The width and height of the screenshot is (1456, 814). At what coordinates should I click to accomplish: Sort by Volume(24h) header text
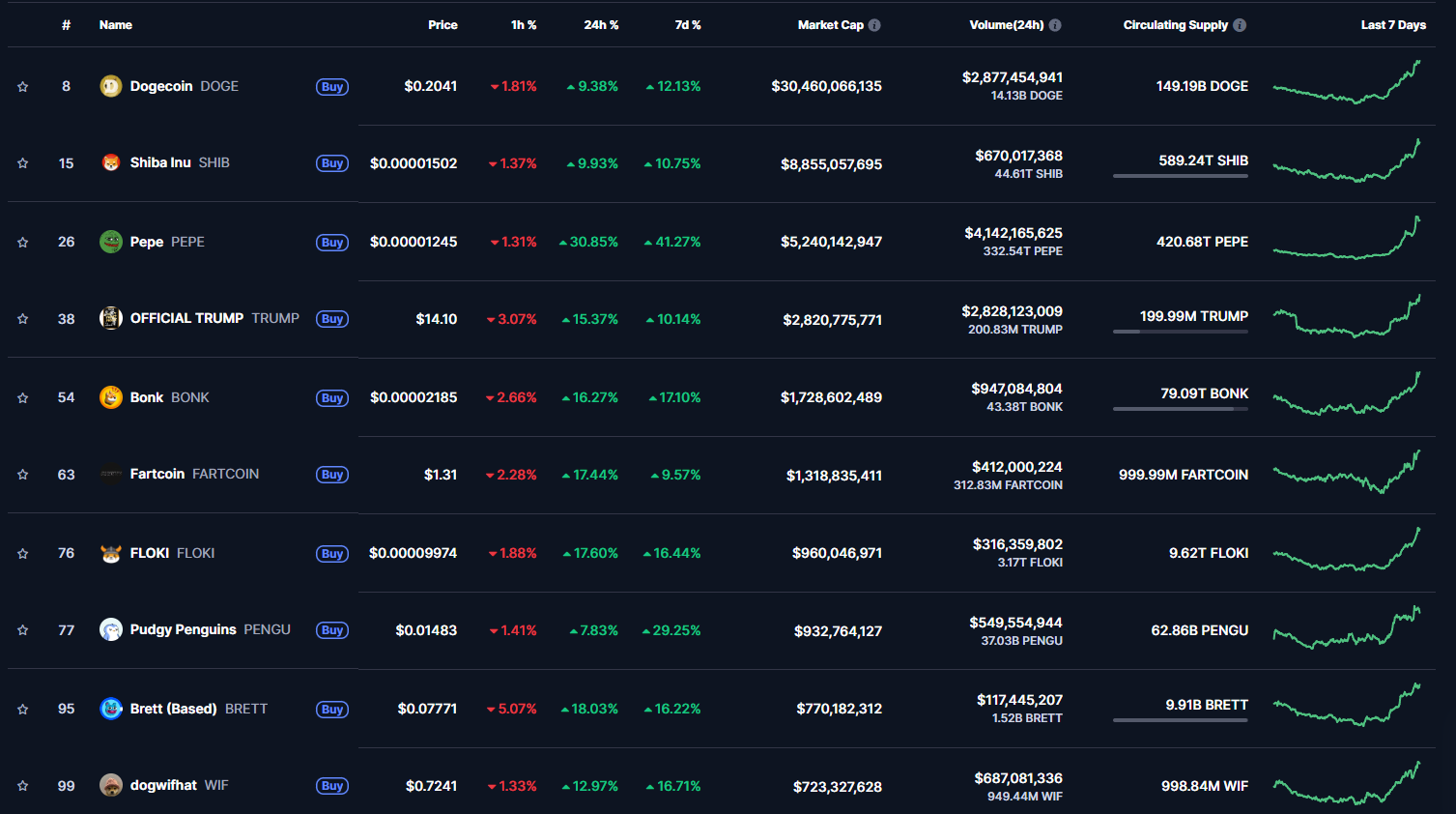1007,25
